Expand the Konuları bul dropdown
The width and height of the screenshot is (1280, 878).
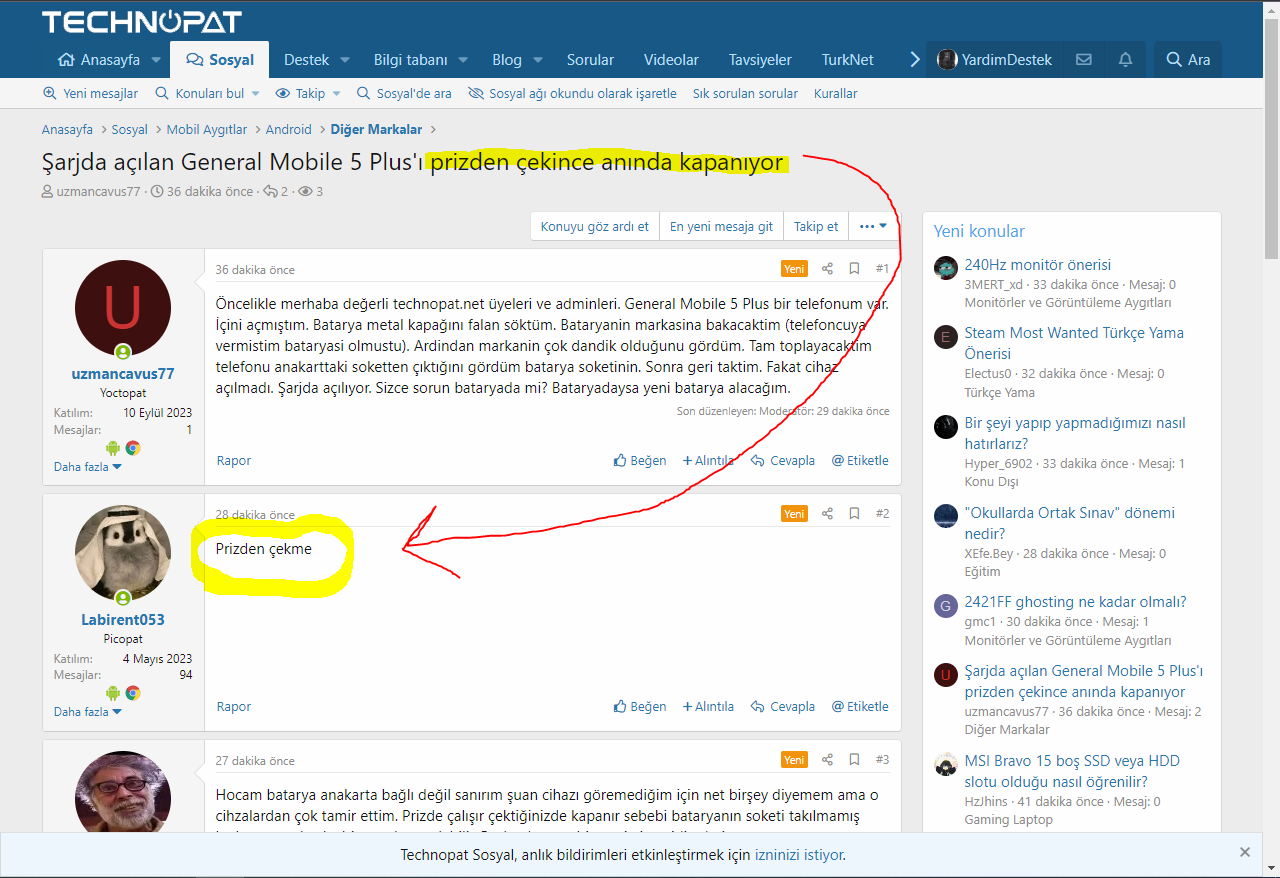click(x=255, y=94)
